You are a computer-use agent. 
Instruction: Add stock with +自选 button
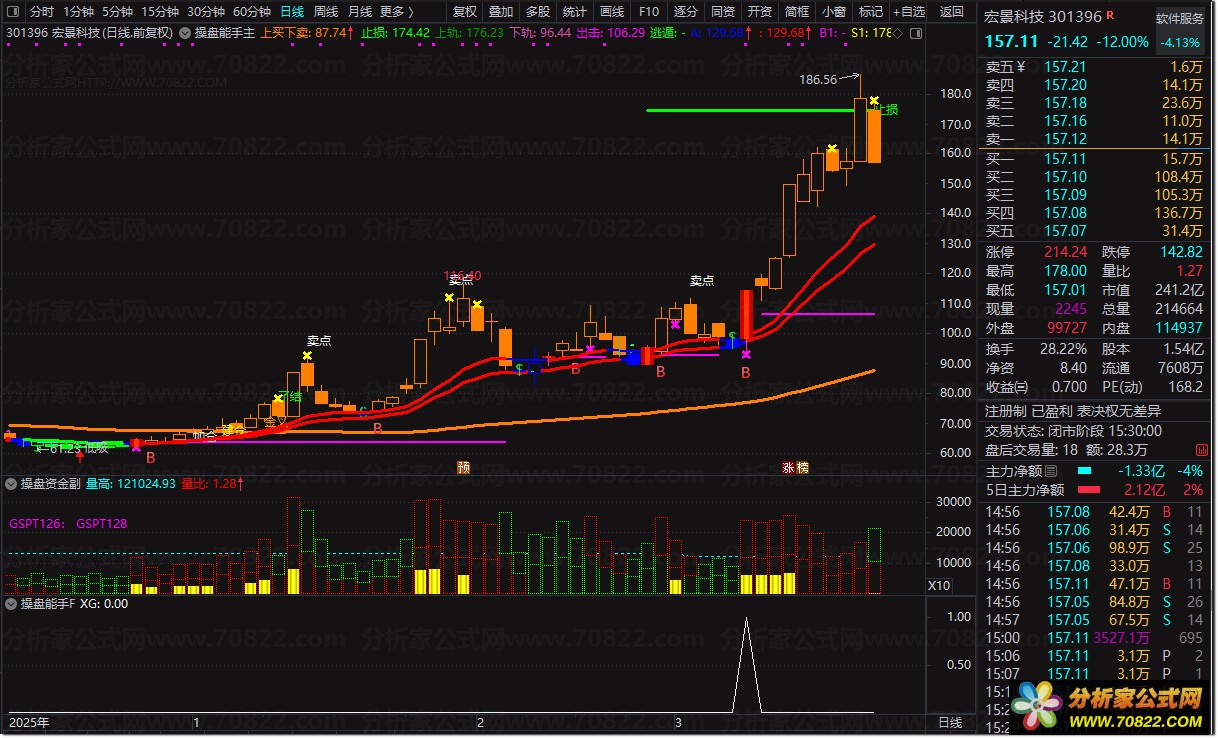tap(909, 12)
